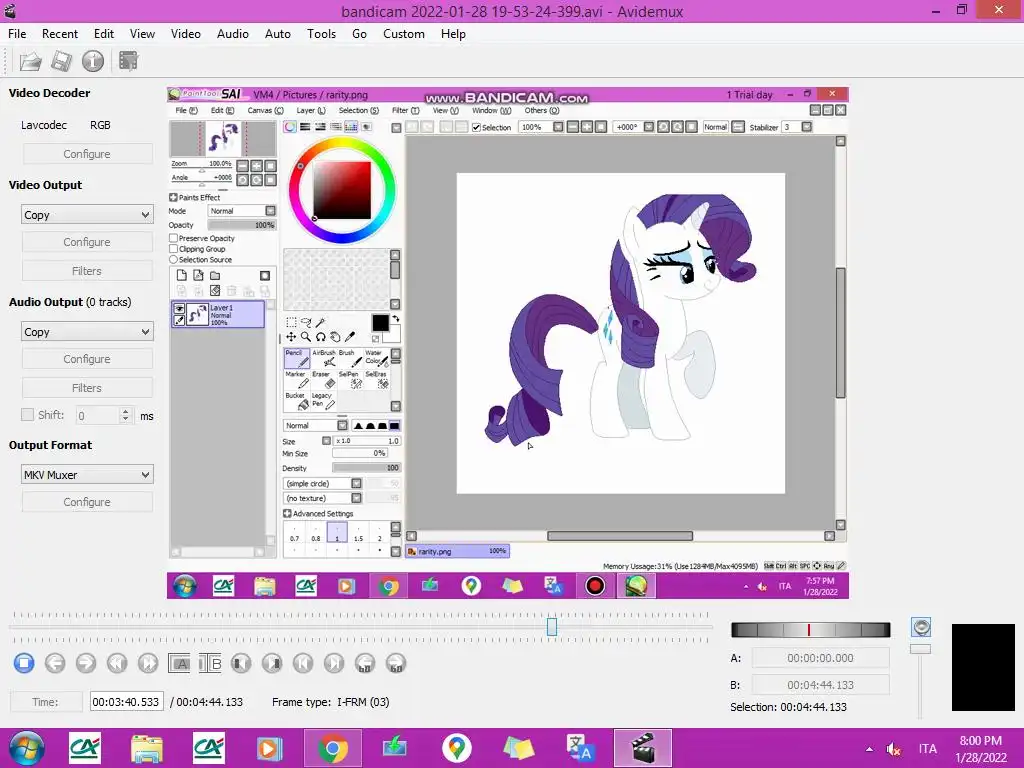Viewport: 1024px width, 768px height.
Task: Click the current time field 00:03:40.533
Action: coord(126,702)
